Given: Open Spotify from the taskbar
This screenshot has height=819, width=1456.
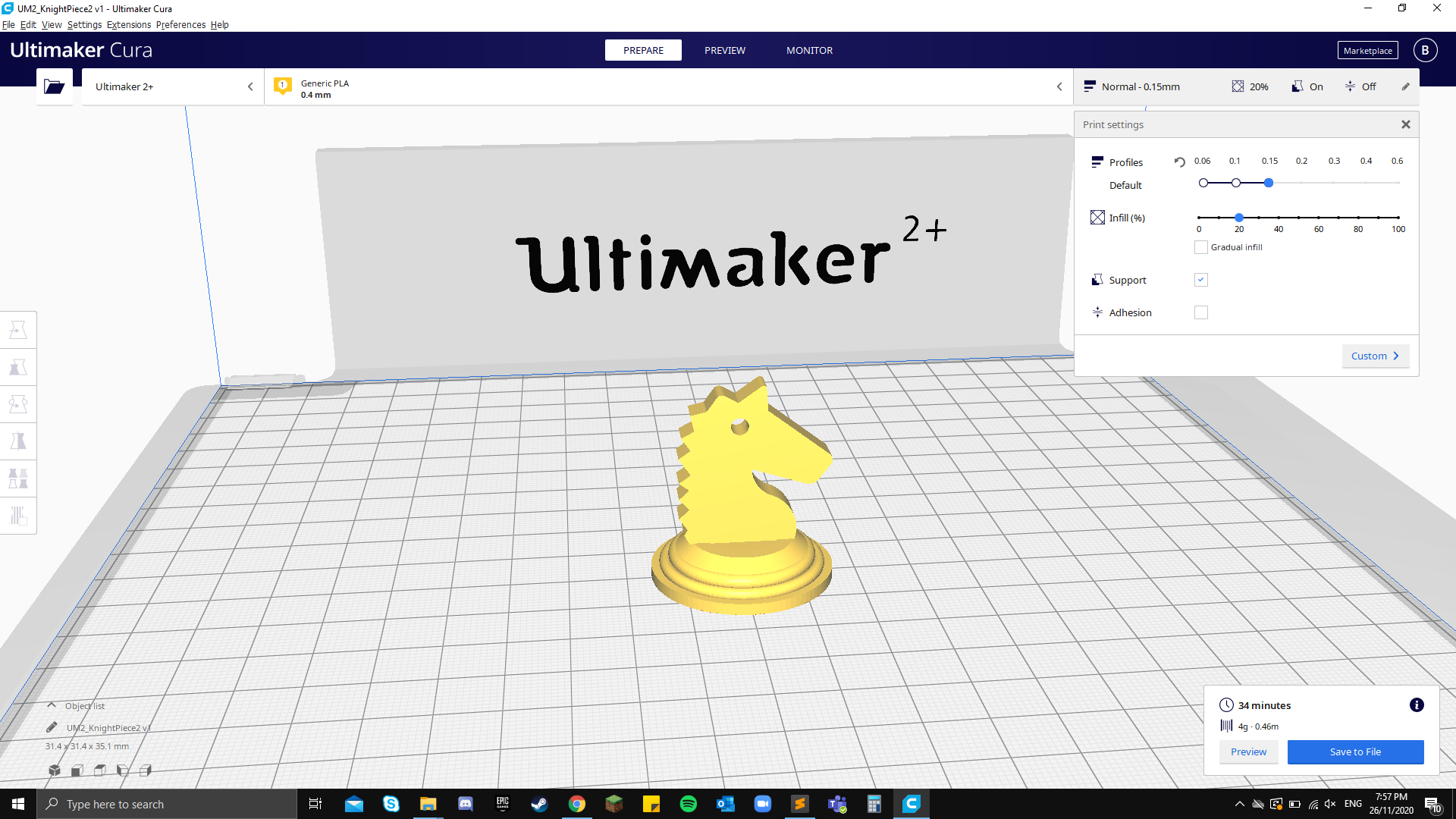Looking at the screenshot, I should click(x=689, y=804).
